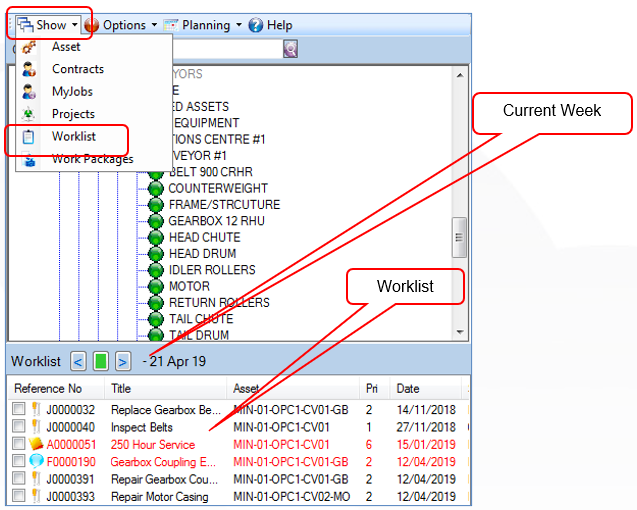Sort by Asset column header
Image resolution: width=637 pixels, height=510 pixels.
click(293, 388)
